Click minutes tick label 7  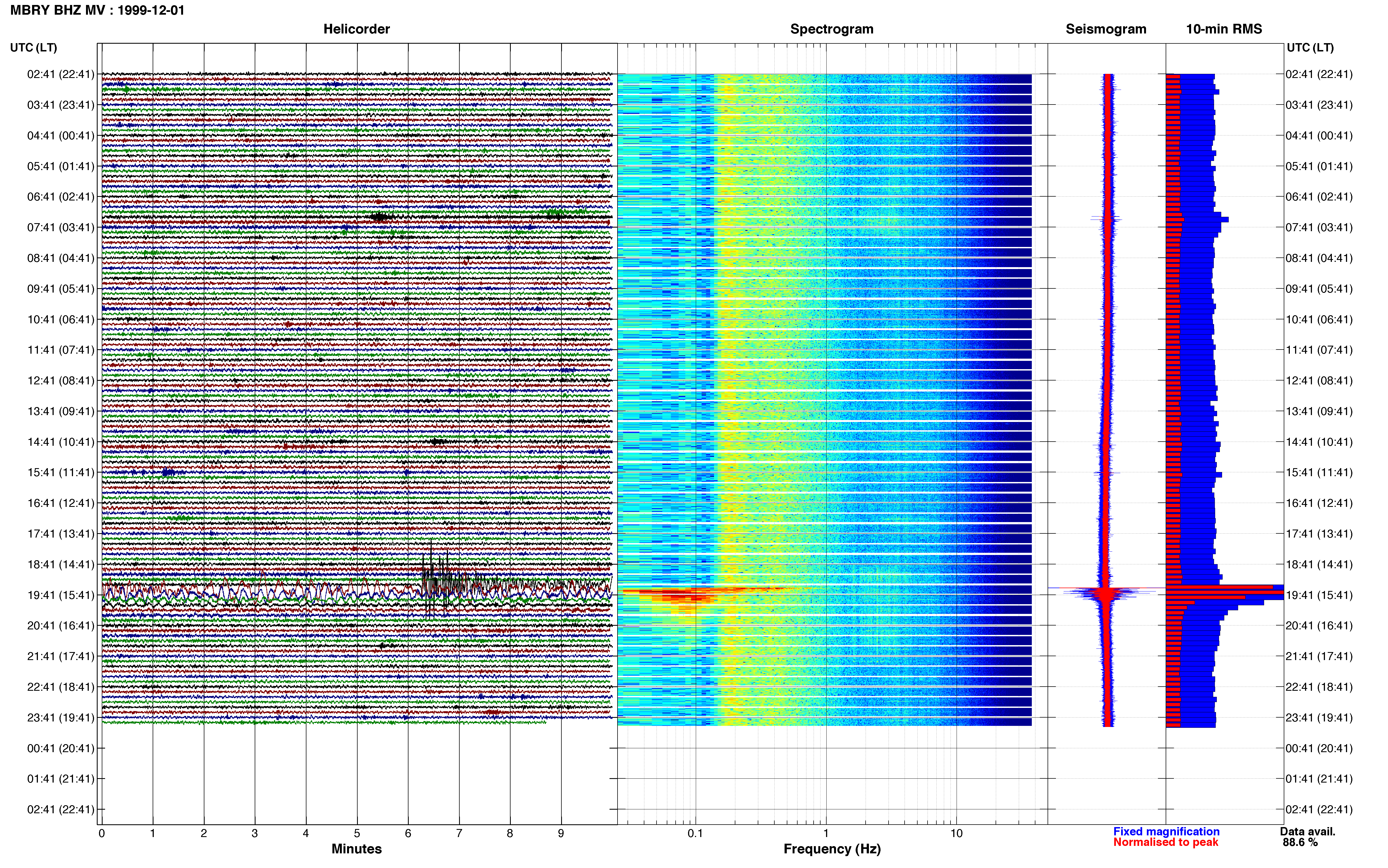click(x=459, y=833)
